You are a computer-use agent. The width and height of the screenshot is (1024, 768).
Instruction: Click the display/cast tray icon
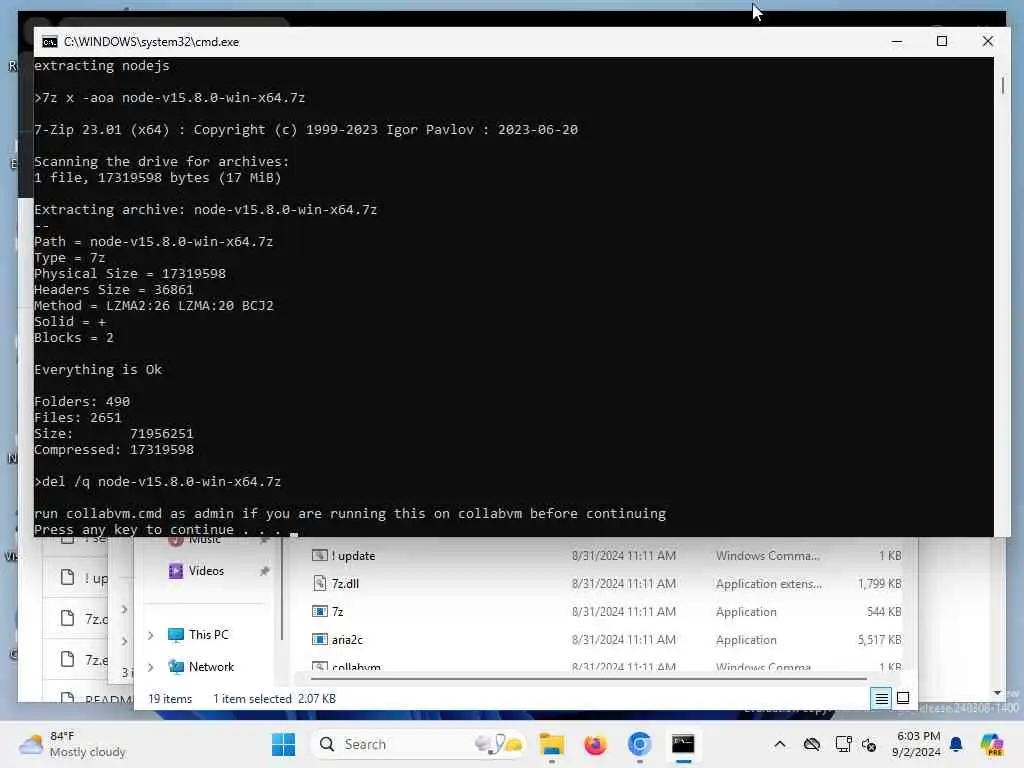click(x=843, y=744)
